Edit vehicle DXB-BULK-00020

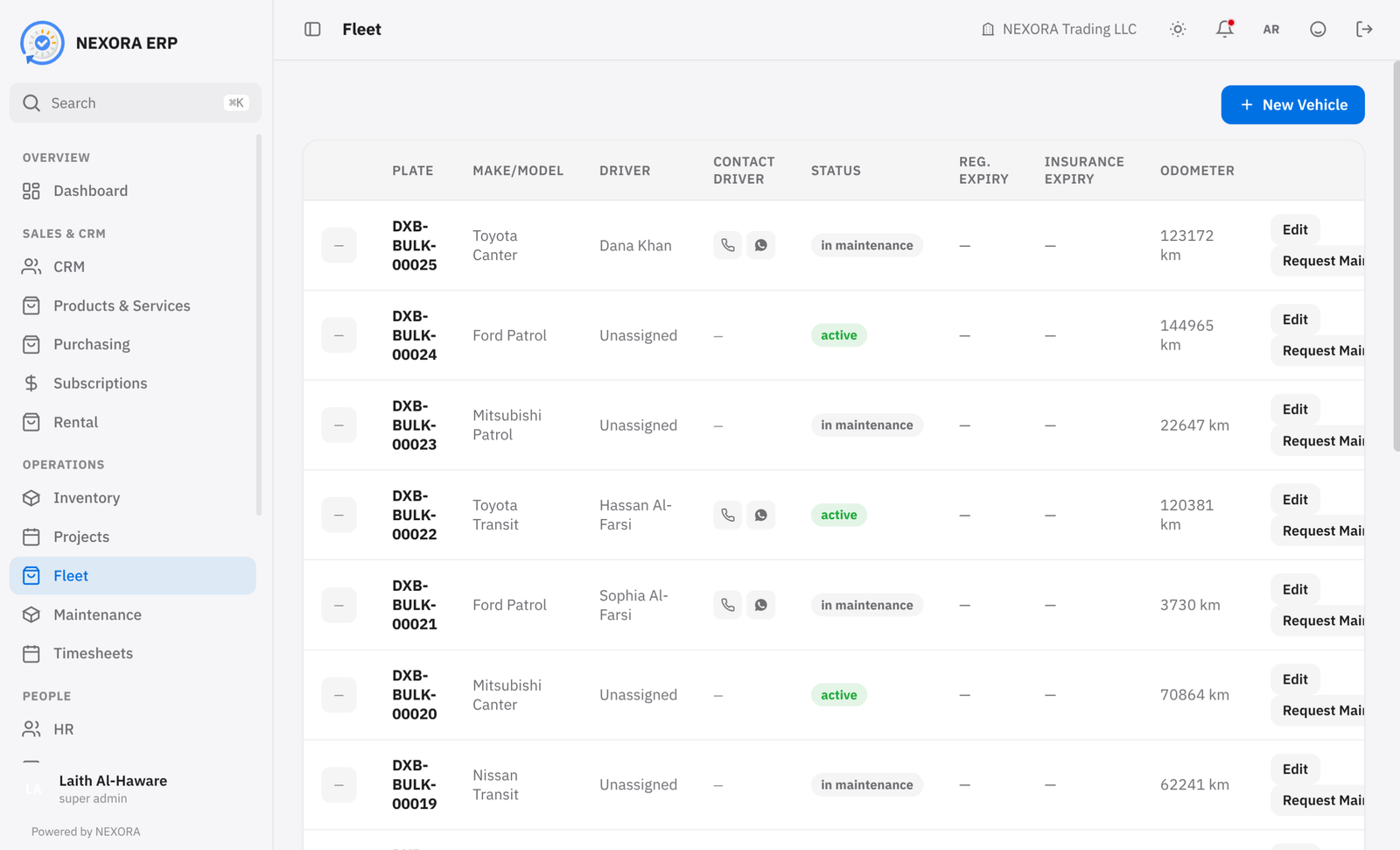click(1295, 679)
